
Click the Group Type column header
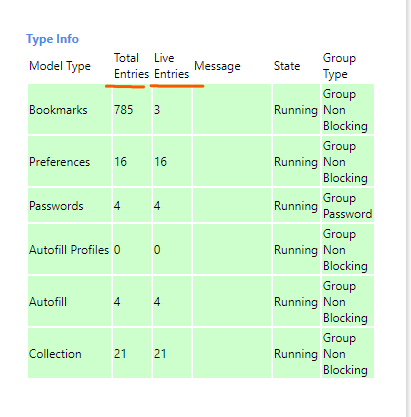339,66
